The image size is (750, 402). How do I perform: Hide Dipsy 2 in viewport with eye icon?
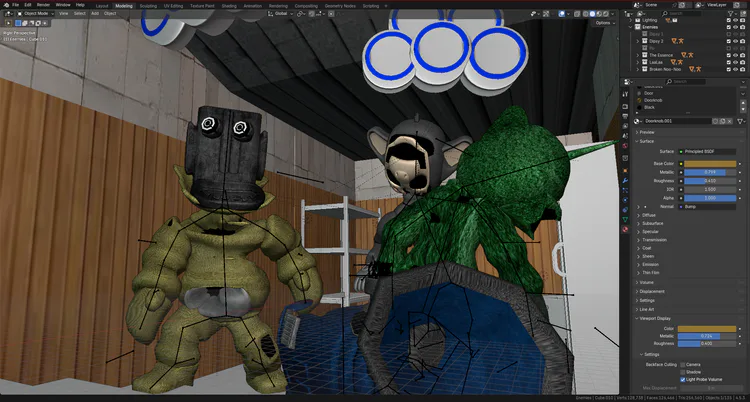(735, 41)
